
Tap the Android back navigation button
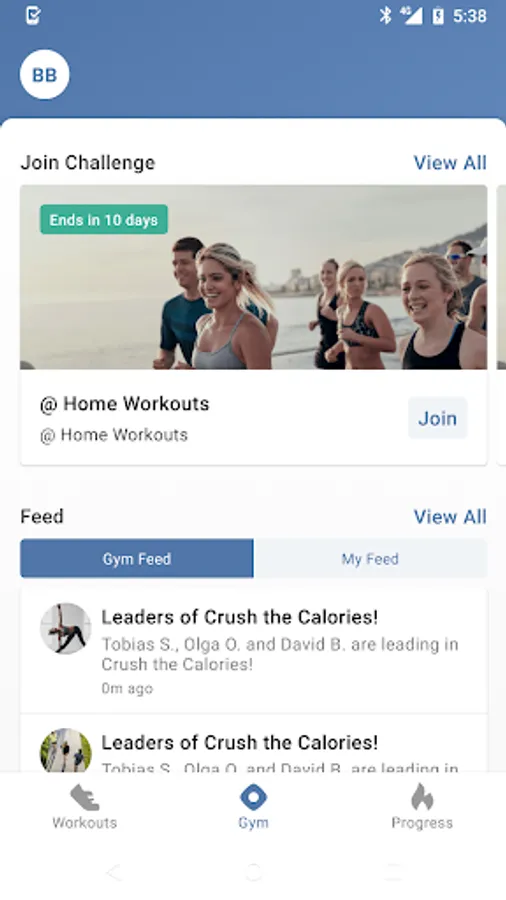tap(114, 872)
